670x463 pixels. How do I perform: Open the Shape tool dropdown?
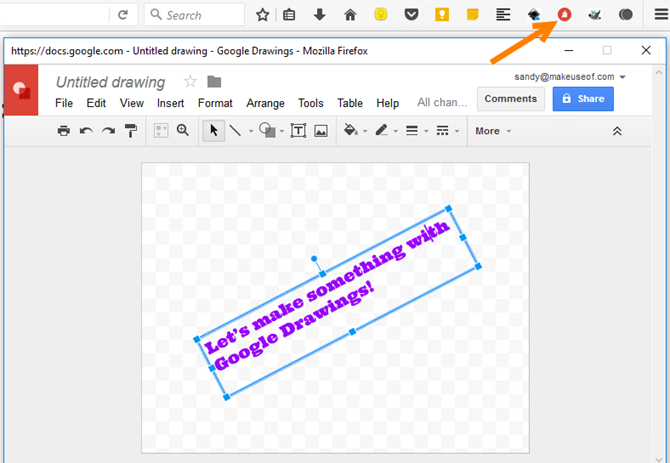(x=271, y=131)
